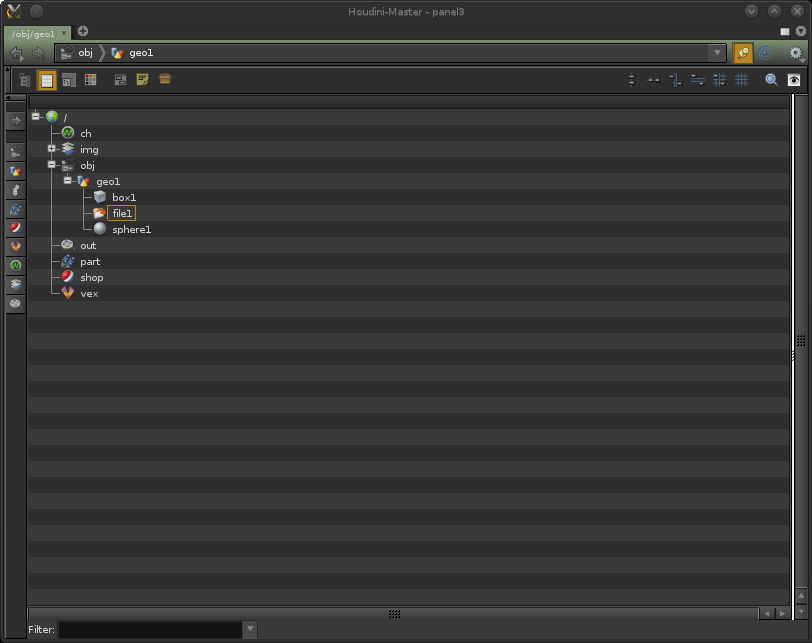Viewport: 812px width, 643px height.
Task: Add a sticky note
Action: click(142, 79)
